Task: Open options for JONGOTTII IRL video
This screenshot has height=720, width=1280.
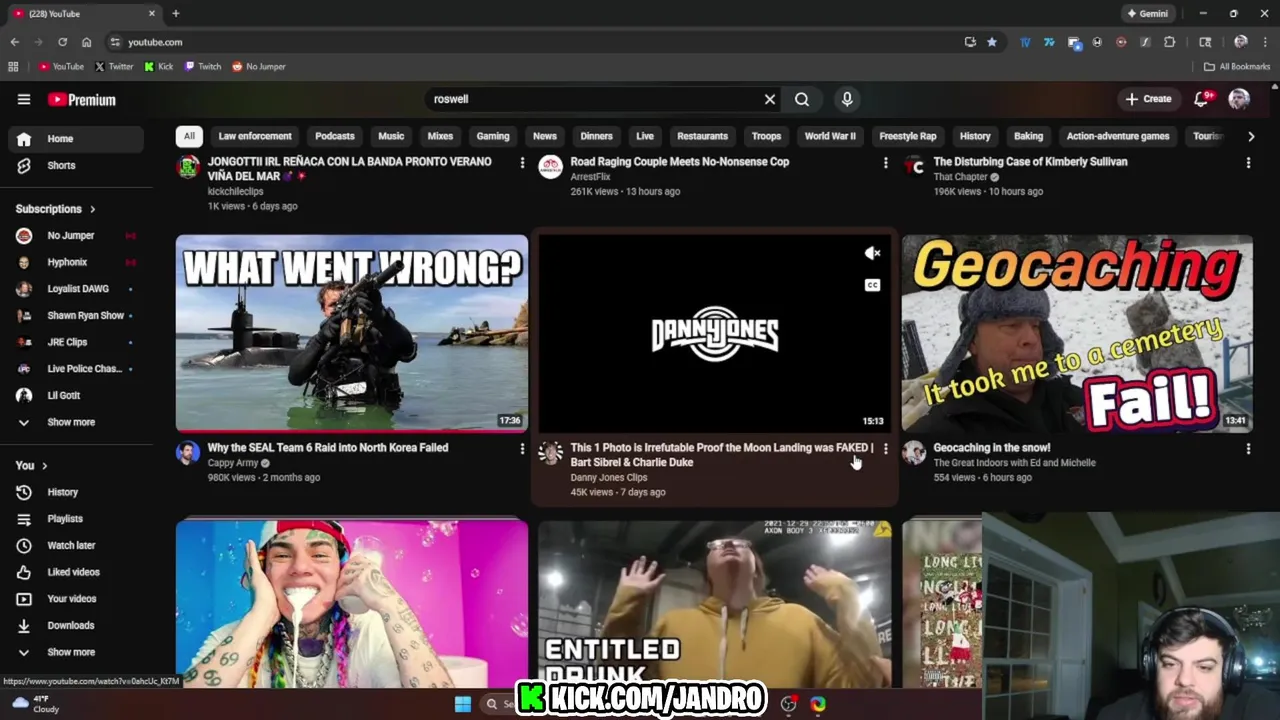Action: point(522,163)
